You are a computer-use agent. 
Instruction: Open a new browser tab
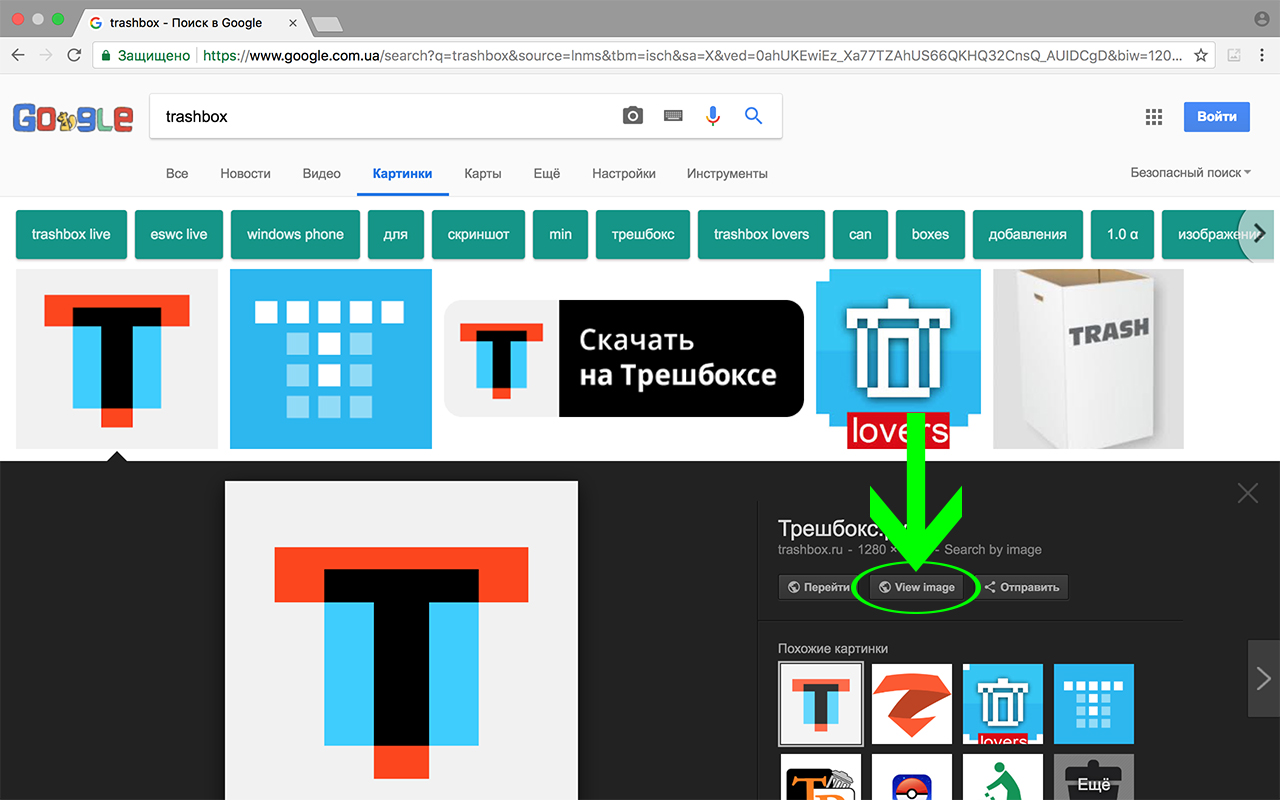(327, 23)
